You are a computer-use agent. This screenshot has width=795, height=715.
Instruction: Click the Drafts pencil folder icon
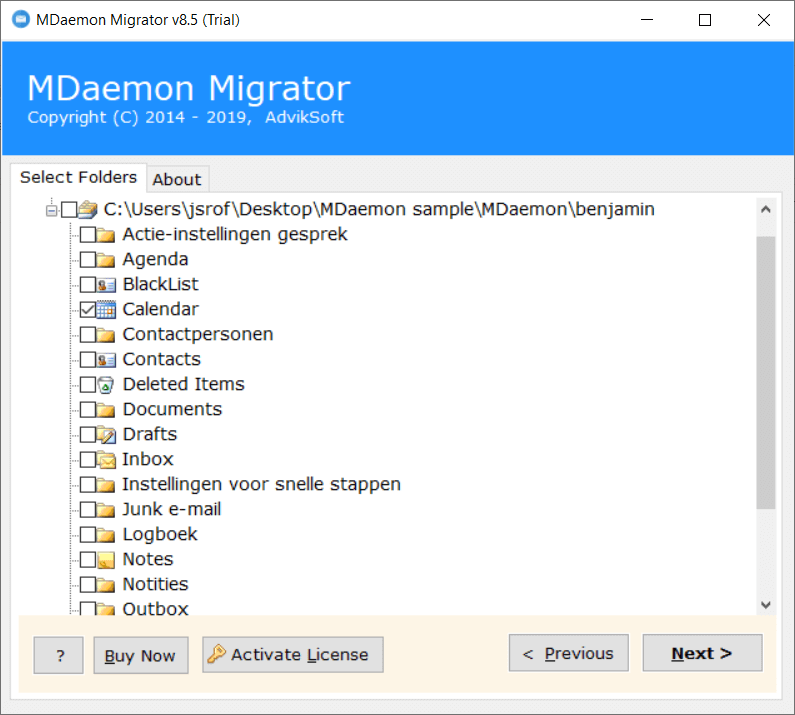tap(106, 435)
